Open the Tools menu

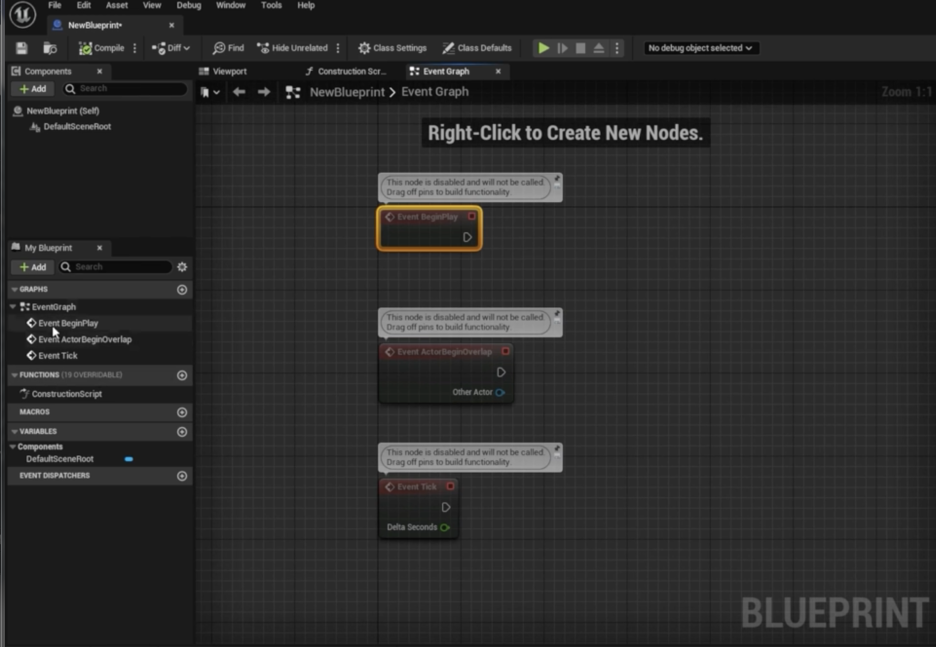[271, 5]
